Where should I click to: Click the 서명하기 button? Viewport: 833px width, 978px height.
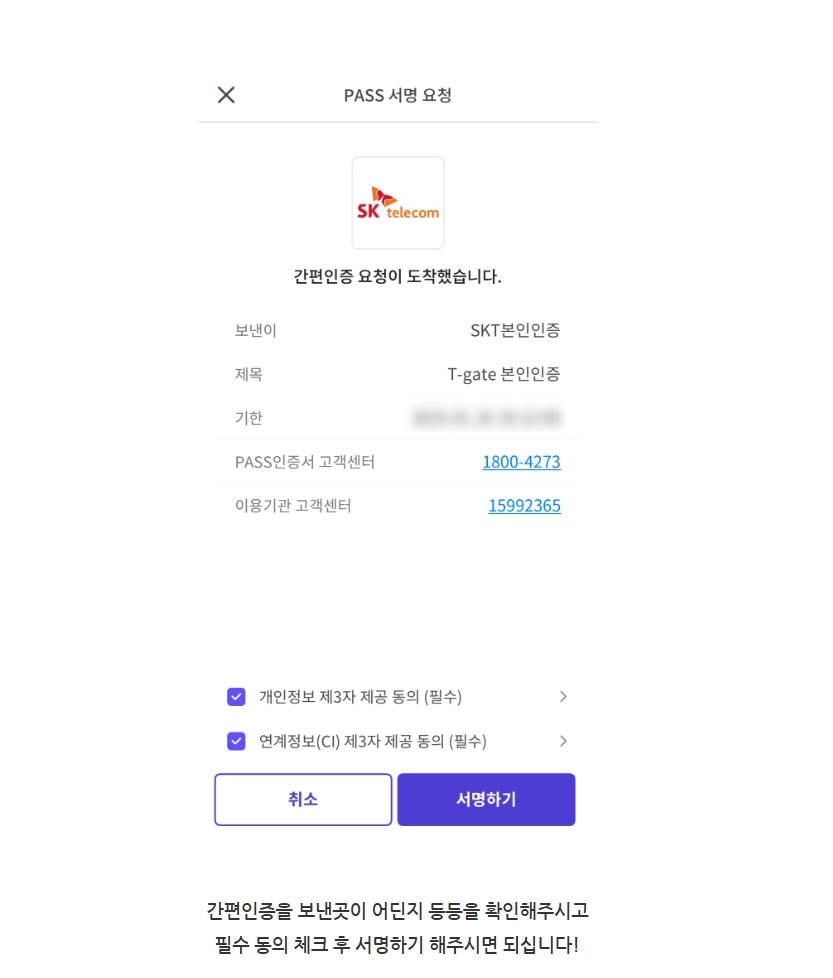click(486, 800)
